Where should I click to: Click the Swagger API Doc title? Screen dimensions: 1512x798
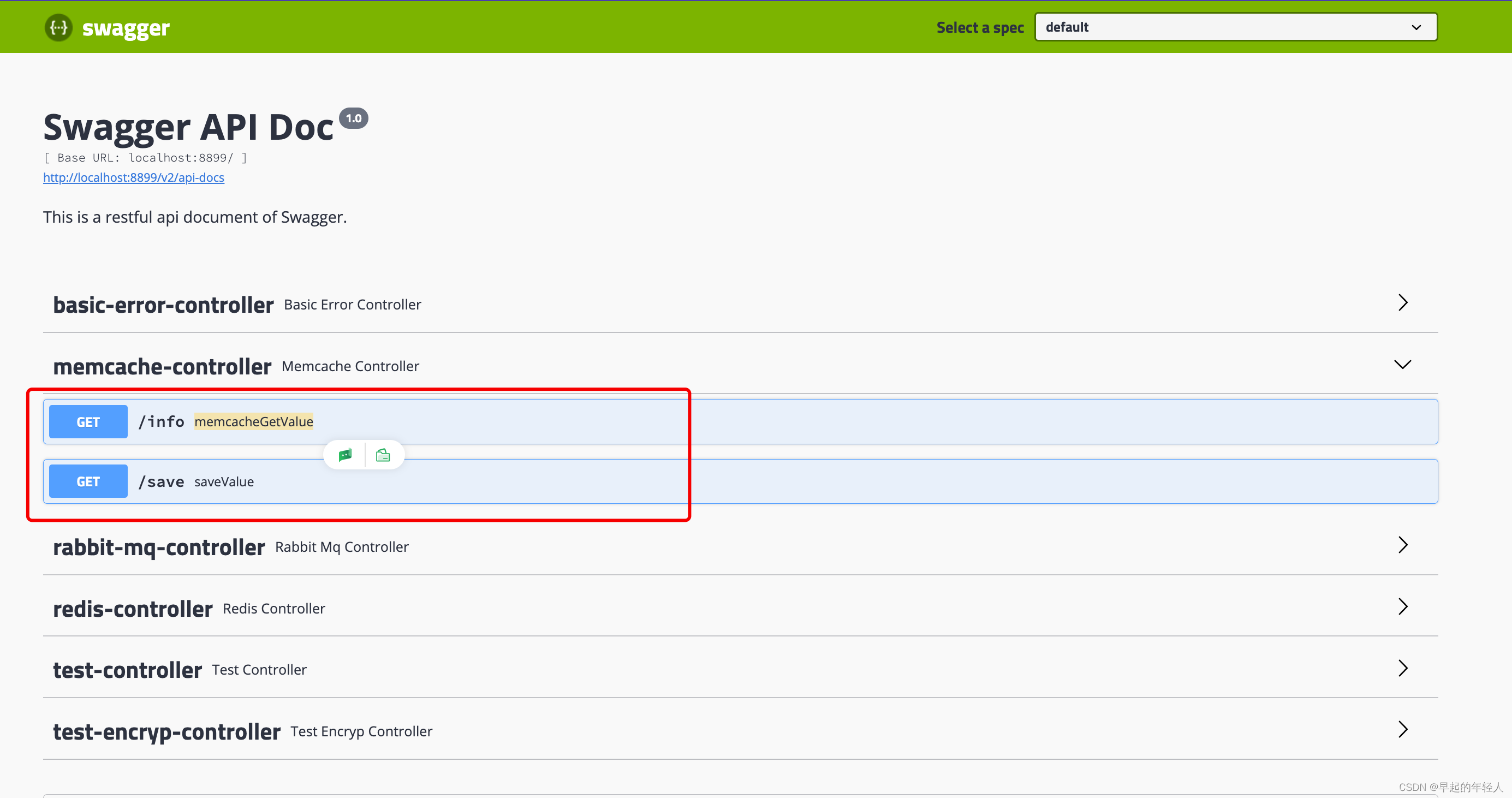pos(188,127)
